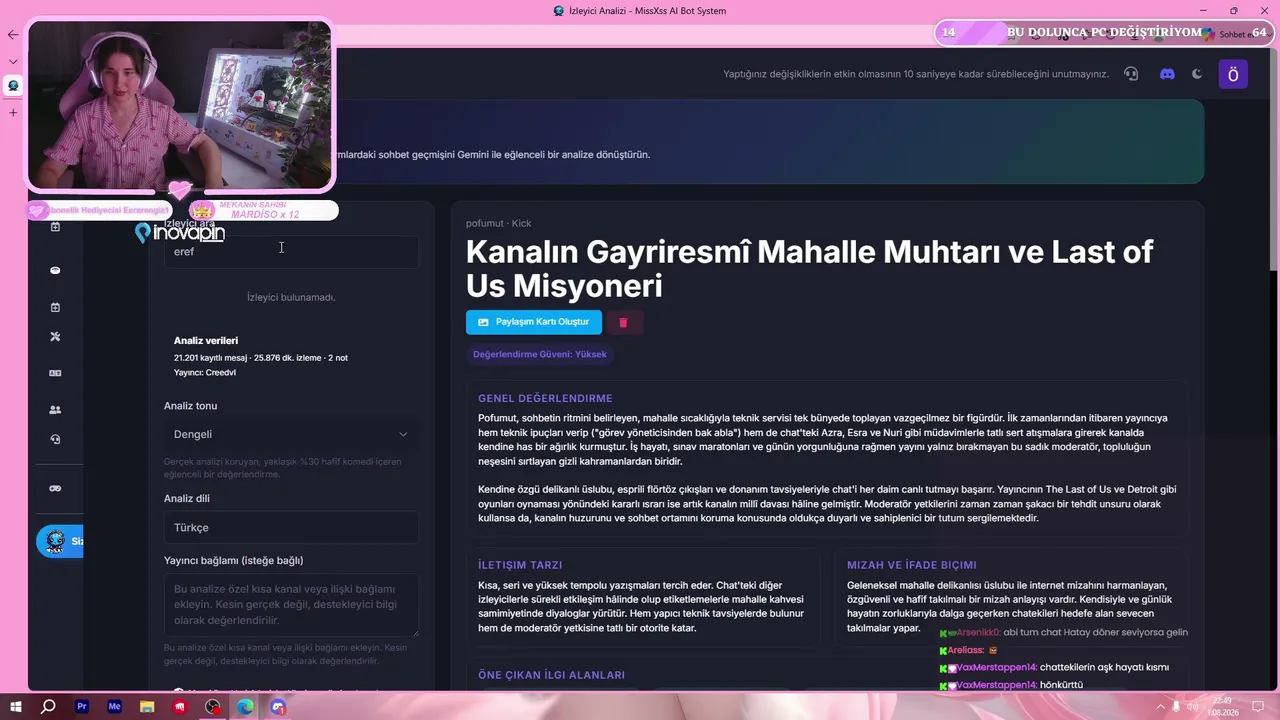This screenshot has height=720, width=1280.
Task: Click the GENEL DEĞERLENDİRME heading
Action: [x=545, y=398]
